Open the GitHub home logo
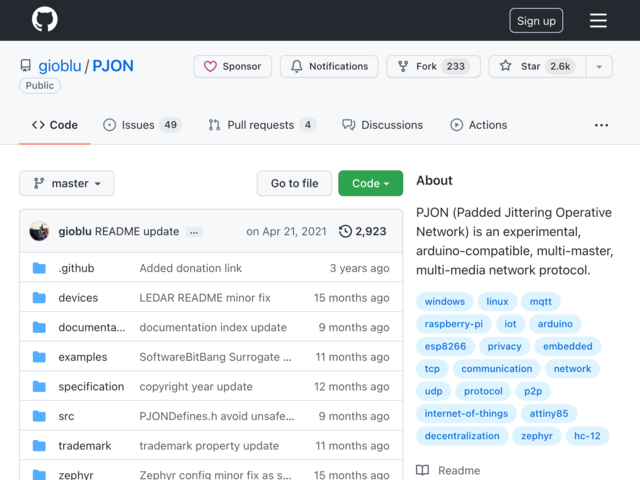 tap(44, 19)
